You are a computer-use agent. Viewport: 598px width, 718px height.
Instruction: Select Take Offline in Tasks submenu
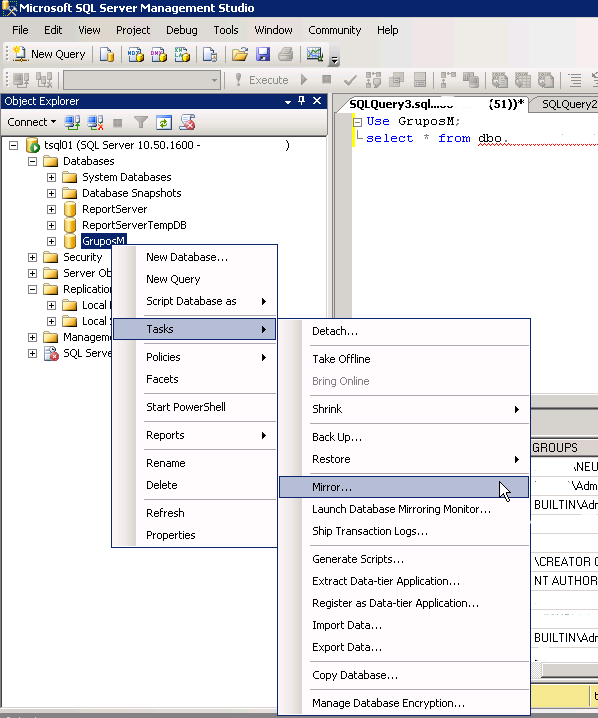(x=404, y=359)
